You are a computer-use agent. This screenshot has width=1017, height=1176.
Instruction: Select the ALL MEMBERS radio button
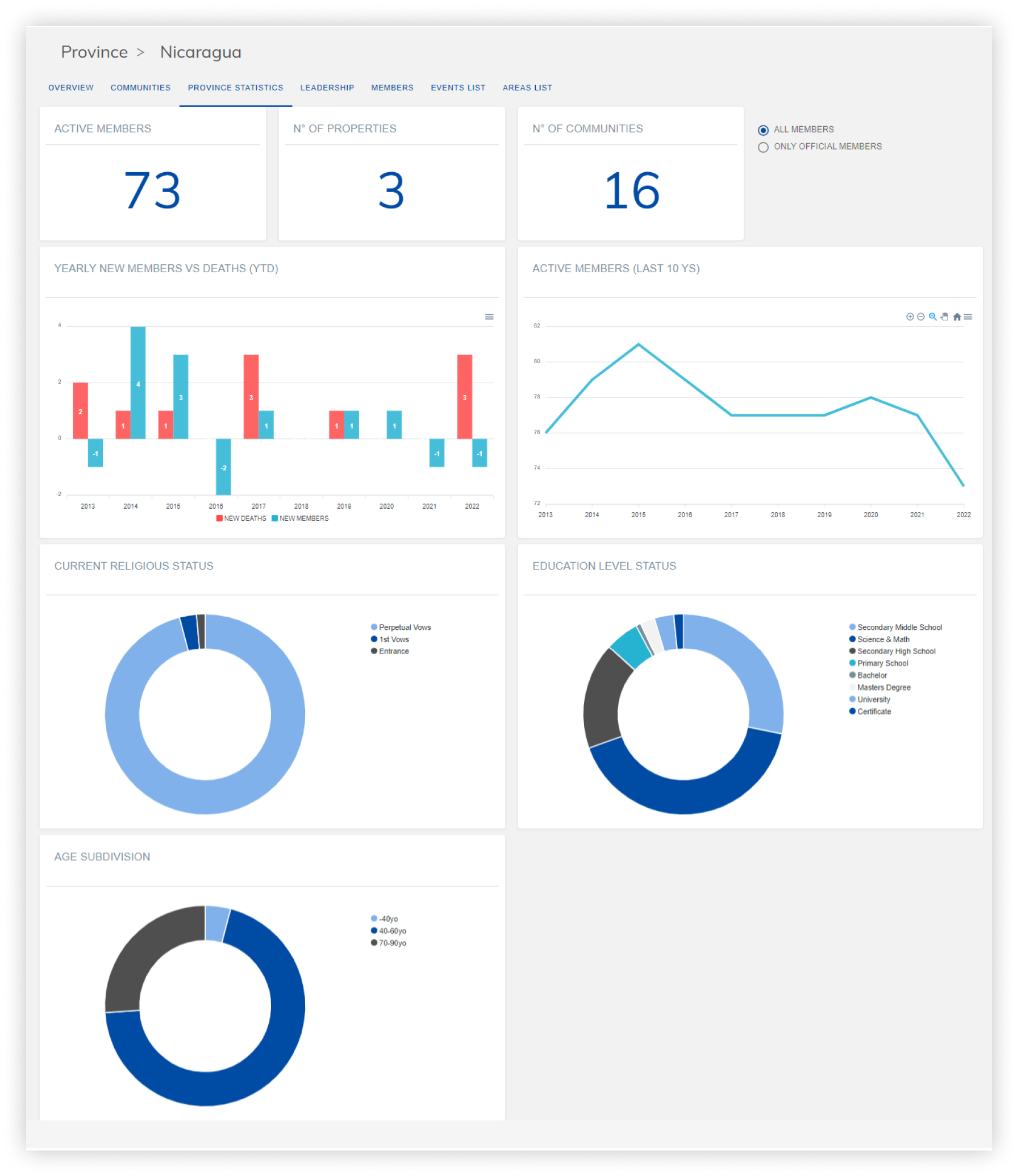pyautogui.click(x=763, y=130)
